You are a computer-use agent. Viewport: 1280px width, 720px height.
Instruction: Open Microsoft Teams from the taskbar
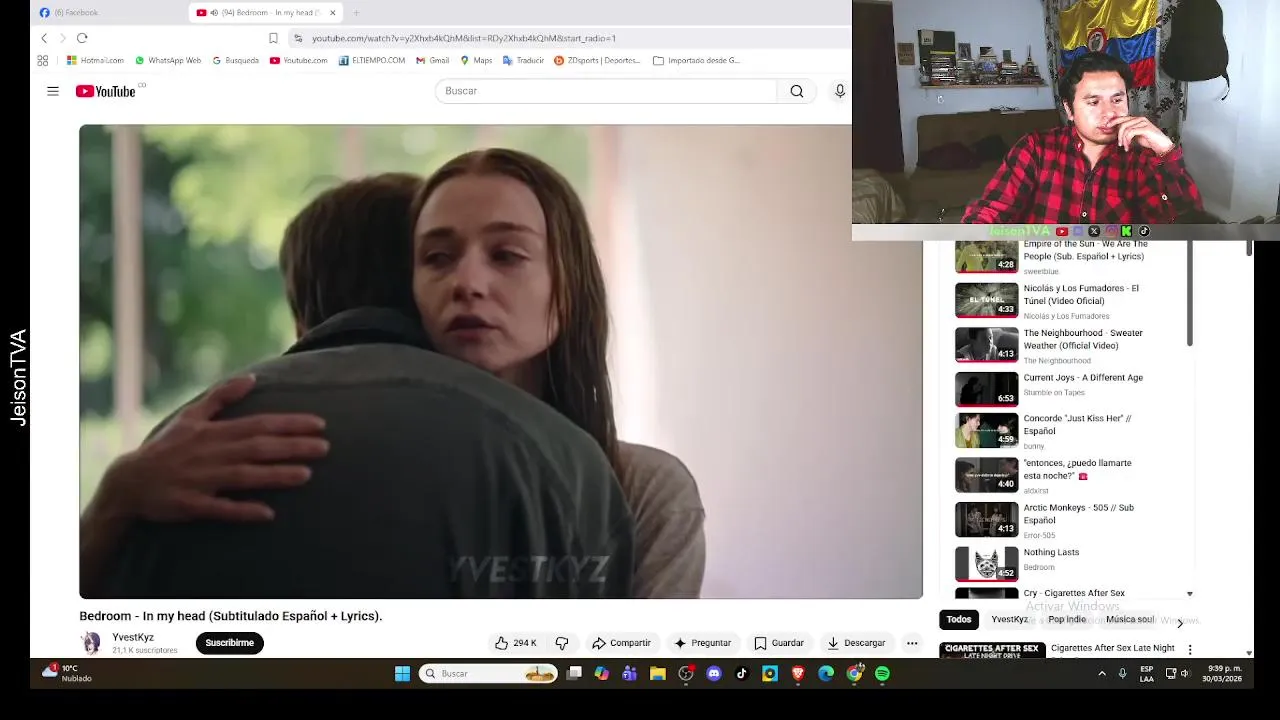630,674
